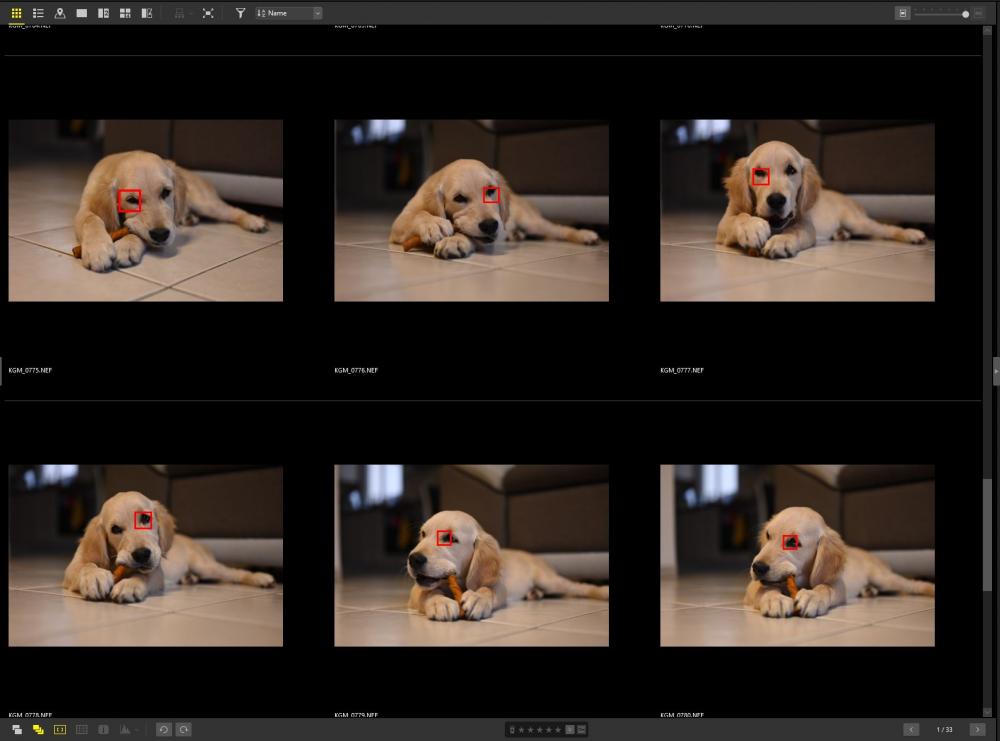This screenshot has width=1000, height=741.
Task: Open the Name sort-order dropdown
Action: [289, 13]
